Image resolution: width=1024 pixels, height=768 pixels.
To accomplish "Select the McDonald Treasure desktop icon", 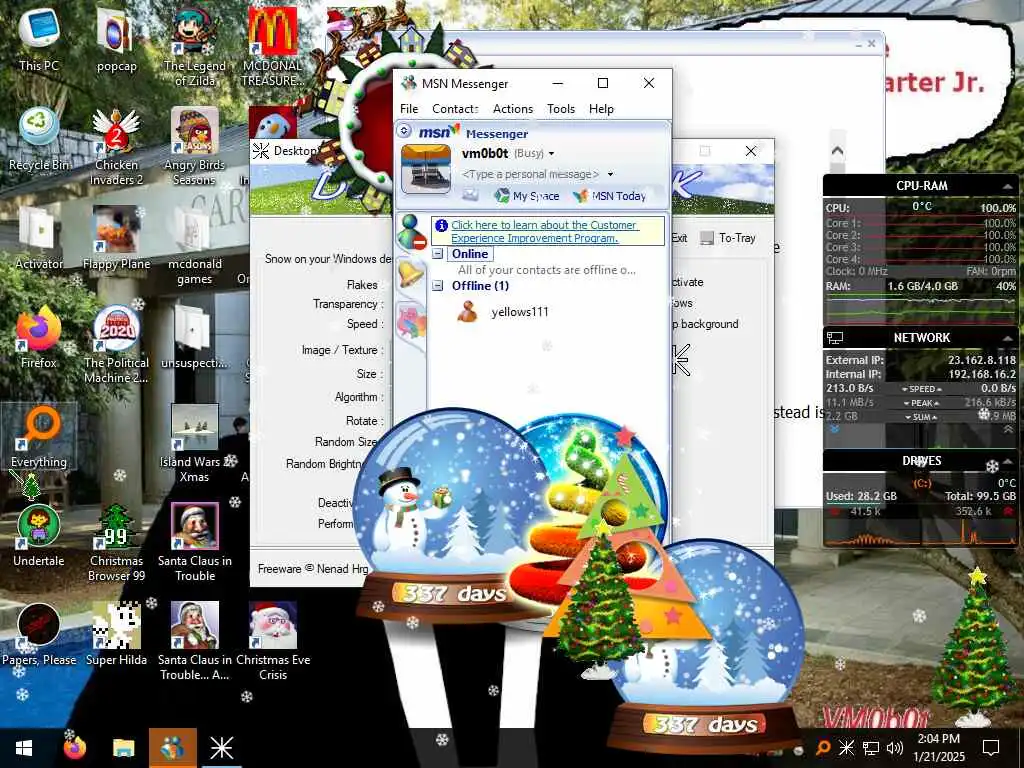I will tap(272, 47).
